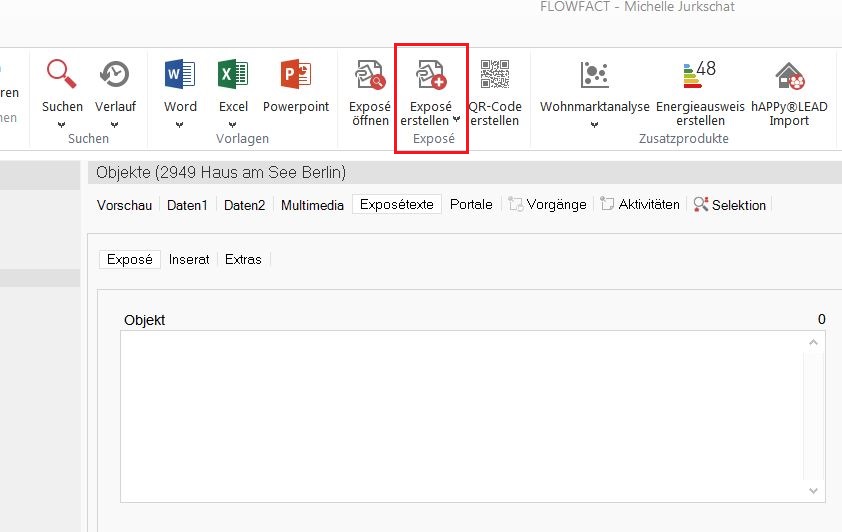Click Energieausweis erstellen icon
The width and height of the screenshot is (842, 532).
coord(699,74)
